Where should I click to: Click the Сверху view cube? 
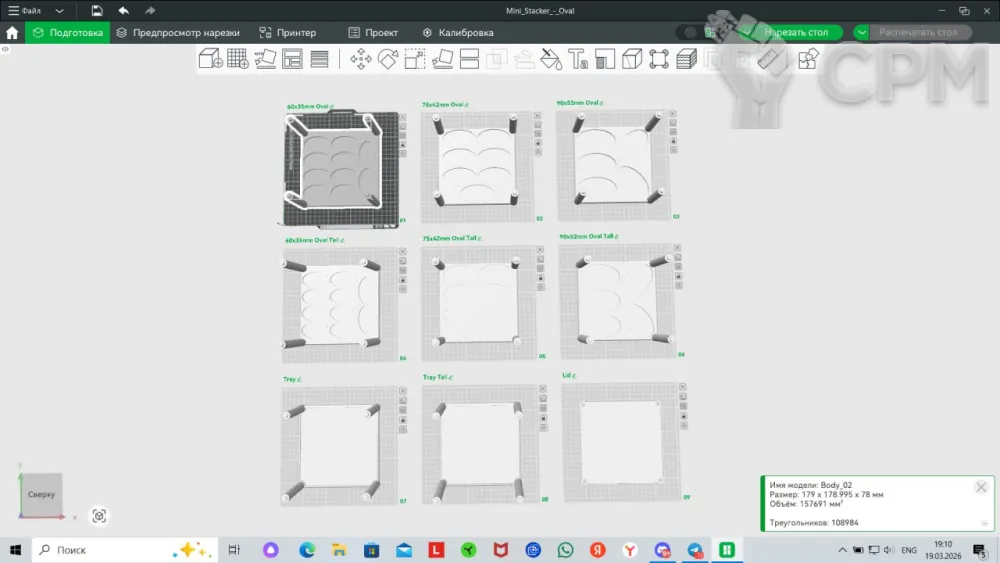click(x=42, y=494)
